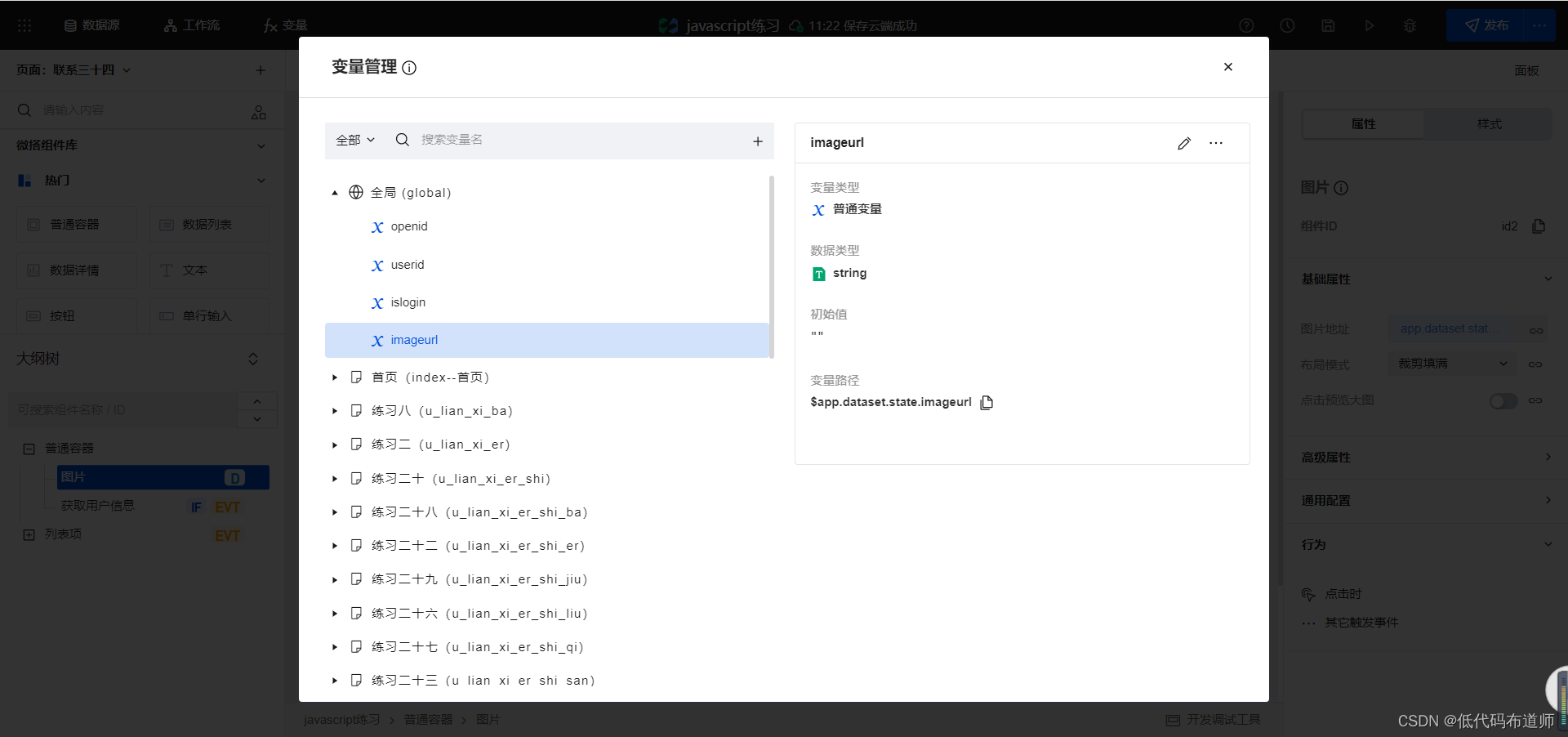Image resolution: width=1568 pixels, height=737 pixels.
Task: Select the openid global variable
Action: pyautogui.click(x=408, y=226)
